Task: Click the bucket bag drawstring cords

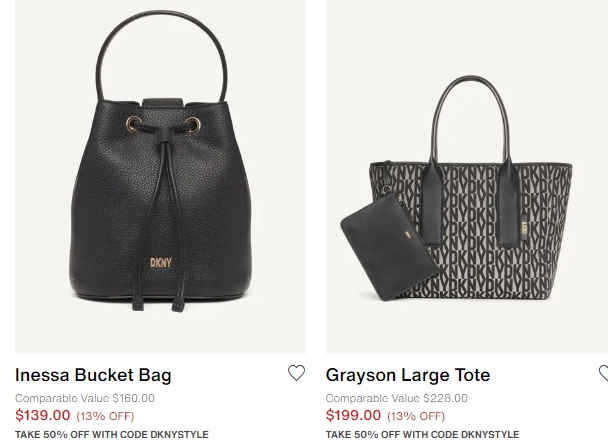Action: (x=162, y=217)
